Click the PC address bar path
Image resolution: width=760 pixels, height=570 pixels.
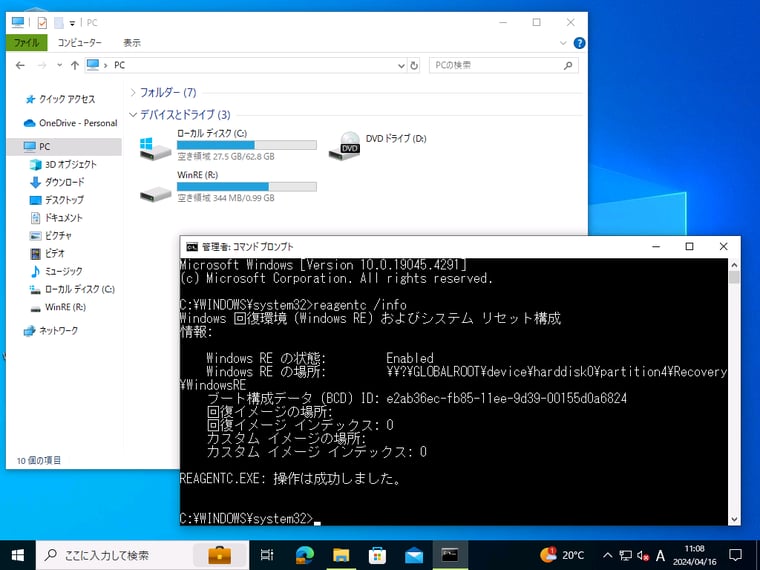(119, 65)
